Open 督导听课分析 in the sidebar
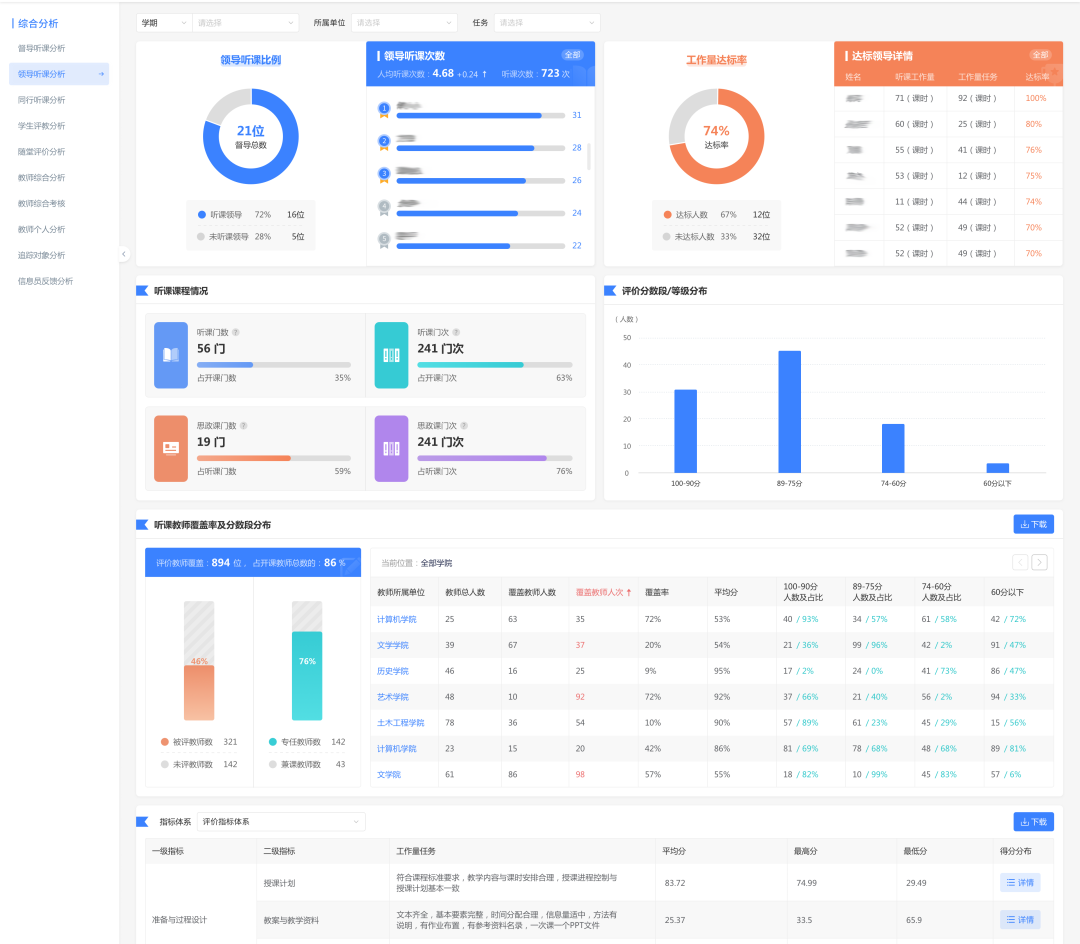 coord(41,48)
